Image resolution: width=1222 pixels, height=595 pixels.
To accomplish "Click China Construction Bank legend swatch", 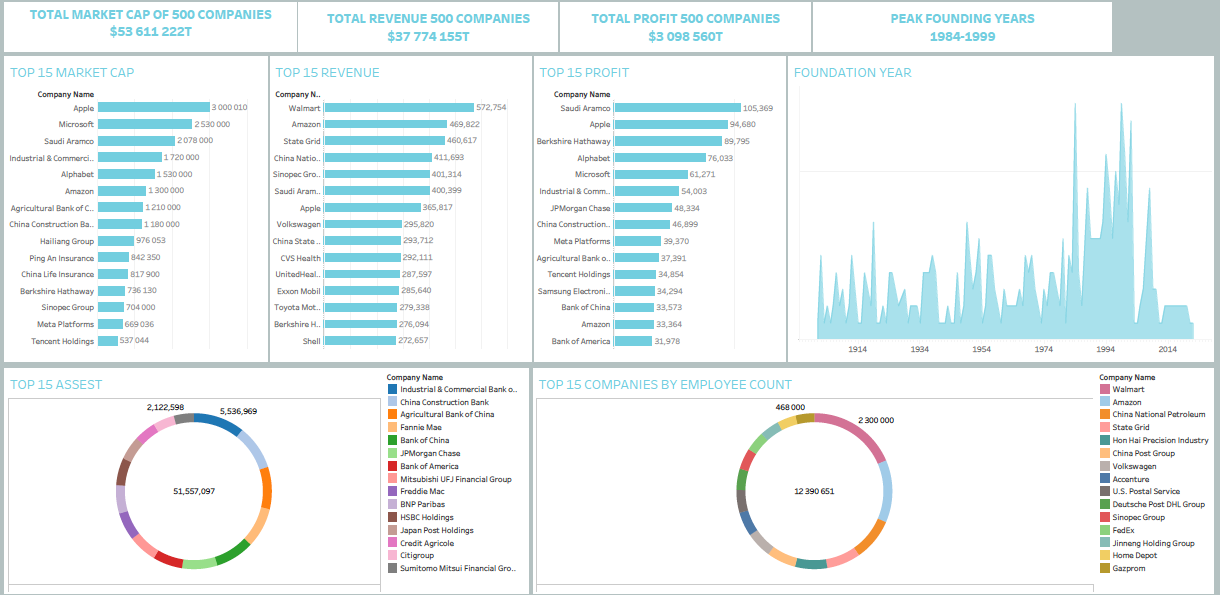I will 392,402.
